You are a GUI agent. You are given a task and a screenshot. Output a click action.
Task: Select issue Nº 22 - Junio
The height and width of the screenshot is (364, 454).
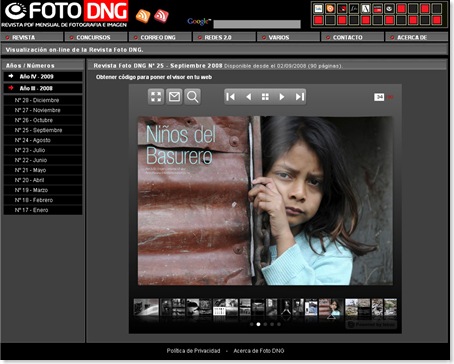(x=43, y=160)
